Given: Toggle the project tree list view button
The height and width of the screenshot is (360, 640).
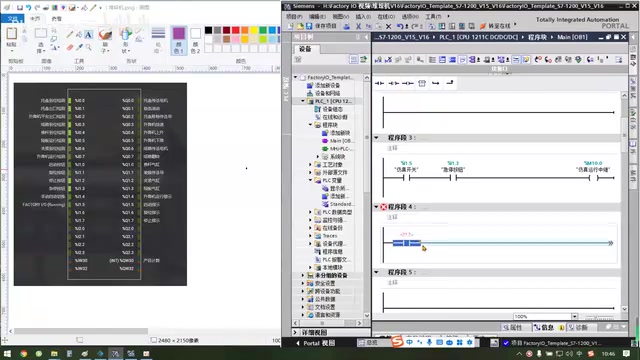Looking at the screenshot, I should pyautogui.click(x=353, y=60).
